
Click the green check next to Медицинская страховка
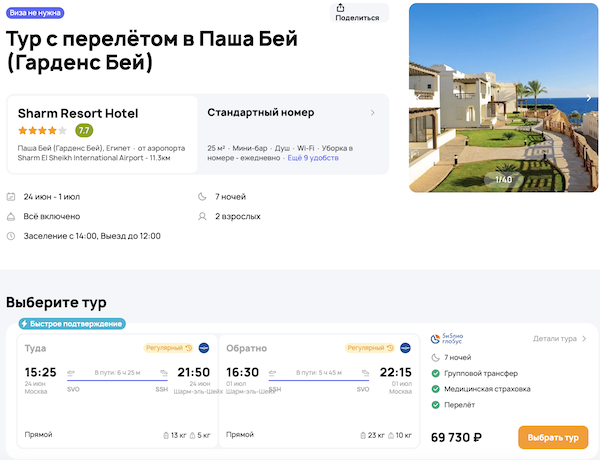[x=435, y=389]
